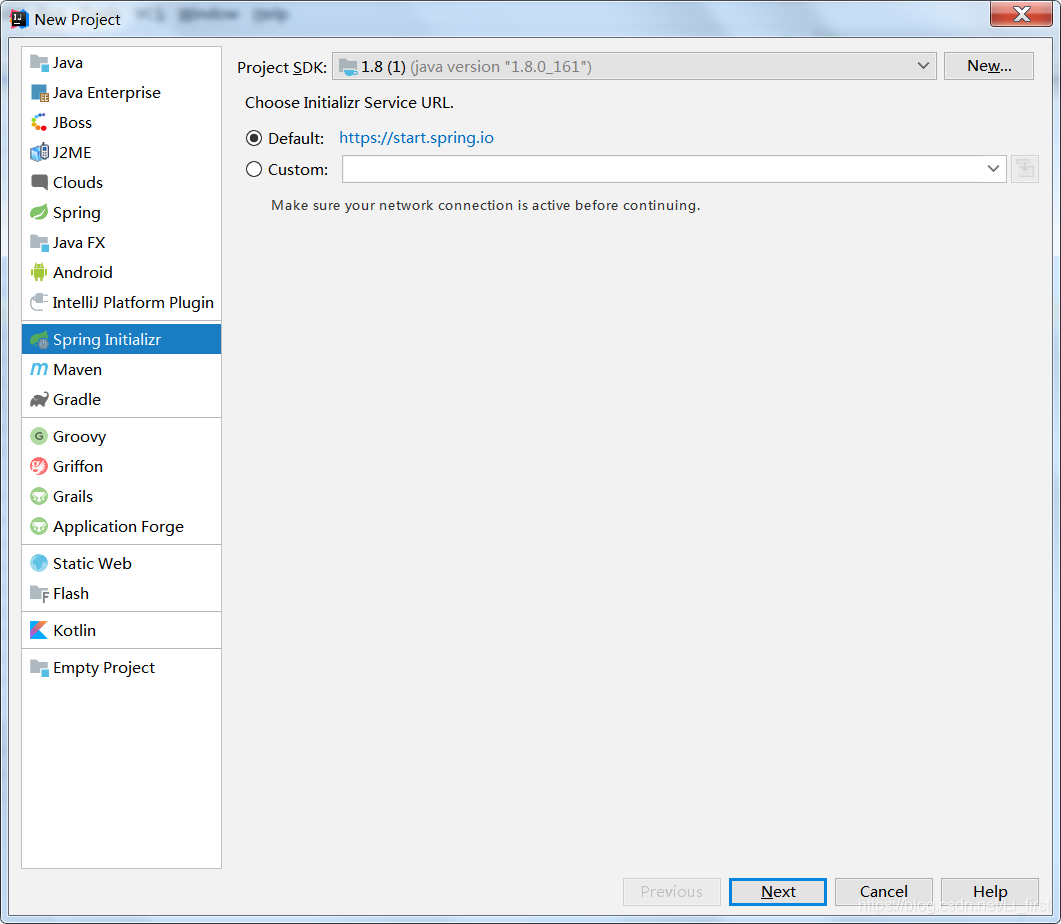Select Java FX label in list
This screenshot has width=1061, height=924.
pyautogui.click(x=79, y=242)
